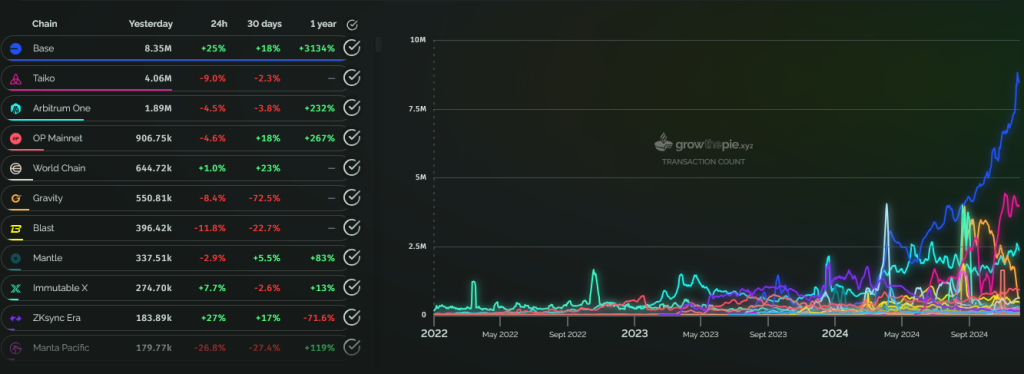This screenshot has height=374, width=1024.
Task: Click OP Mainnet's 906.75k value
Action: coord(153,138)
